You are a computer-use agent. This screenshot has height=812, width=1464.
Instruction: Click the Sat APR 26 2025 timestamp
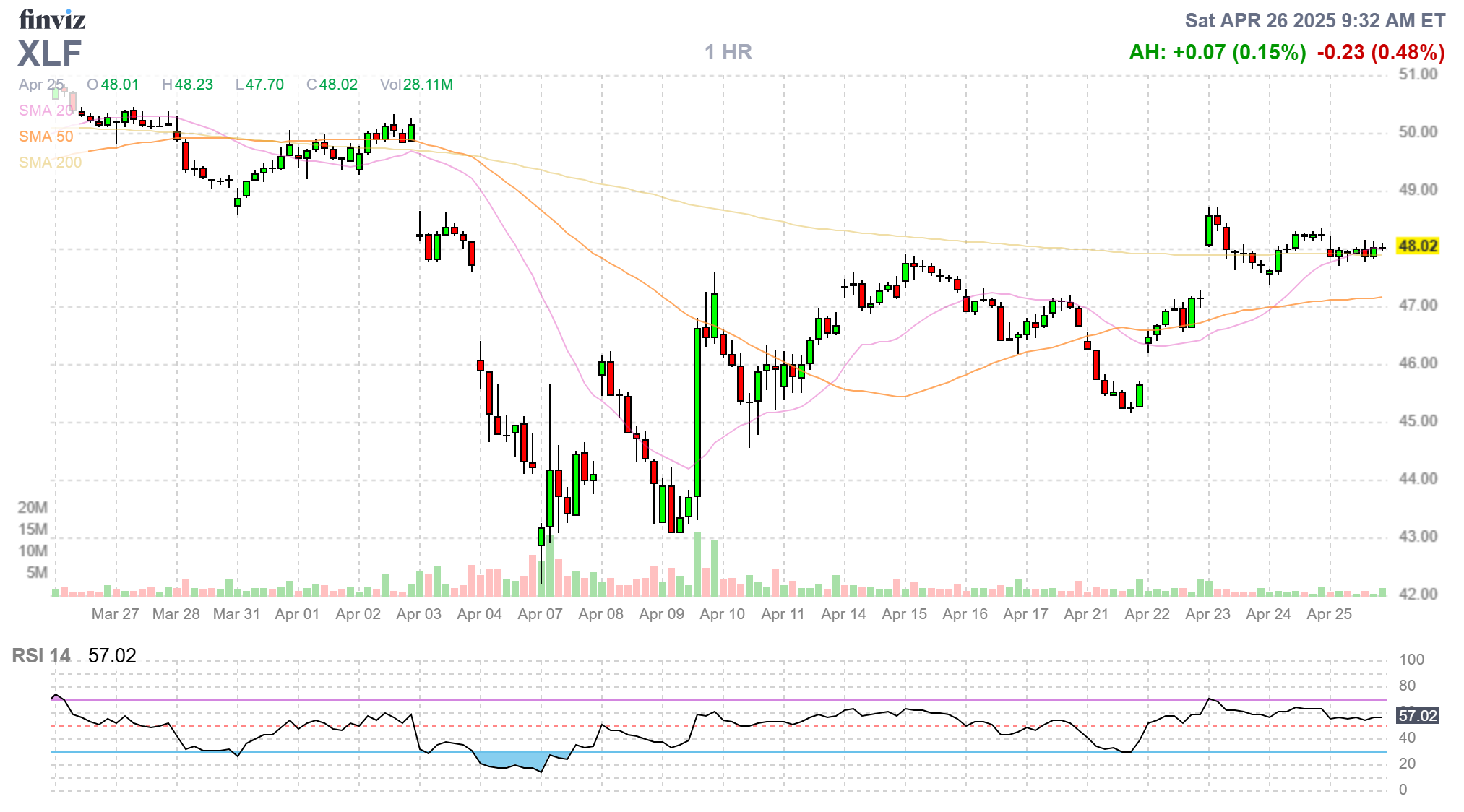(x=1314, y=20)
